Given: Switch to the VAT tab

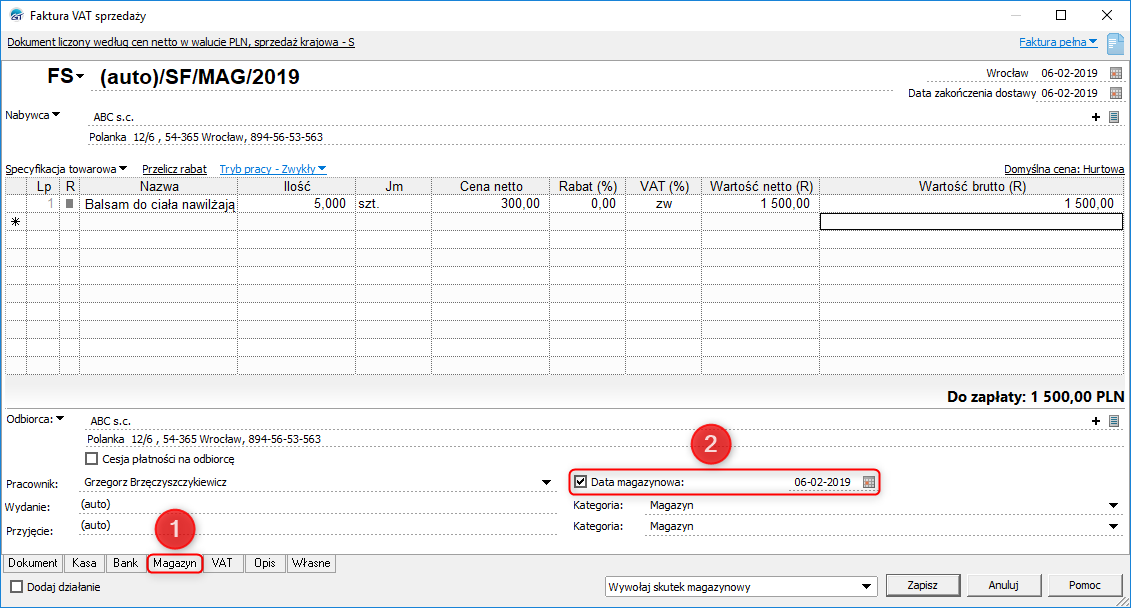Looking at the screenshot, I should coord(222,563).
